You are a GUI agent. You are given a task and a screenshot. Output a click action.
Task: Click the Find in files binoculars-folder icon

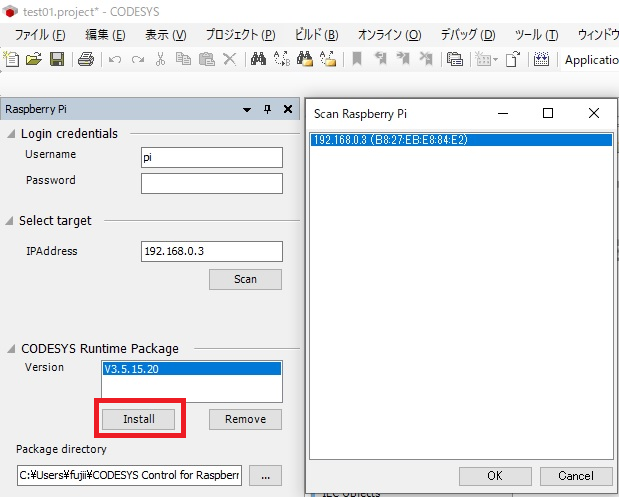(305, 59)
